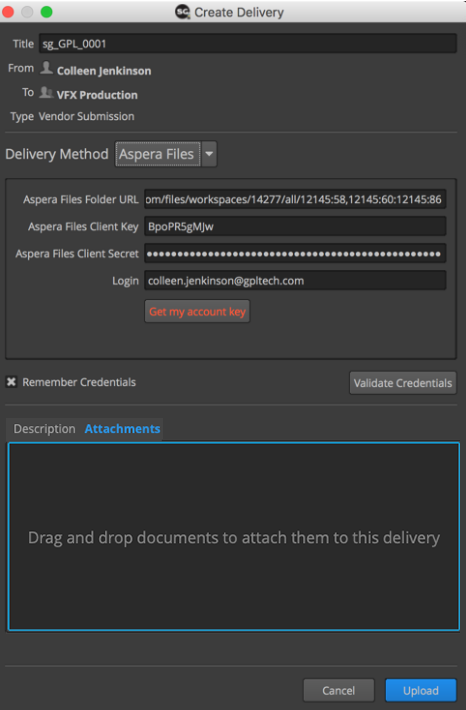
Task: Click Get my account key button
Action: point(197,312)
